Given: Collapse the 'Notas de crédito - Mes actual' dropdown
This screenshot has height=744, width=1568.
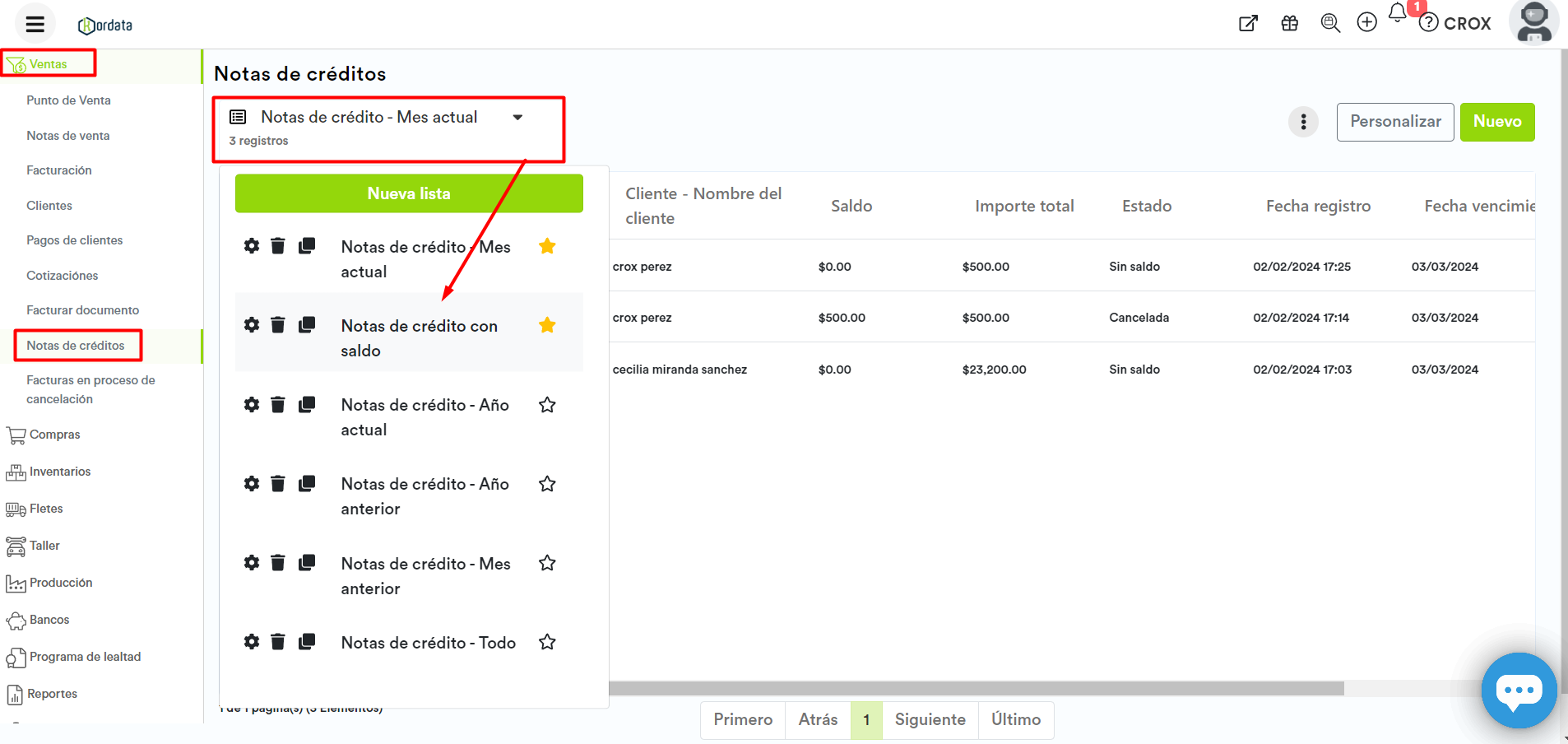Looking at the screenshot, I should (x=517, y=118).
